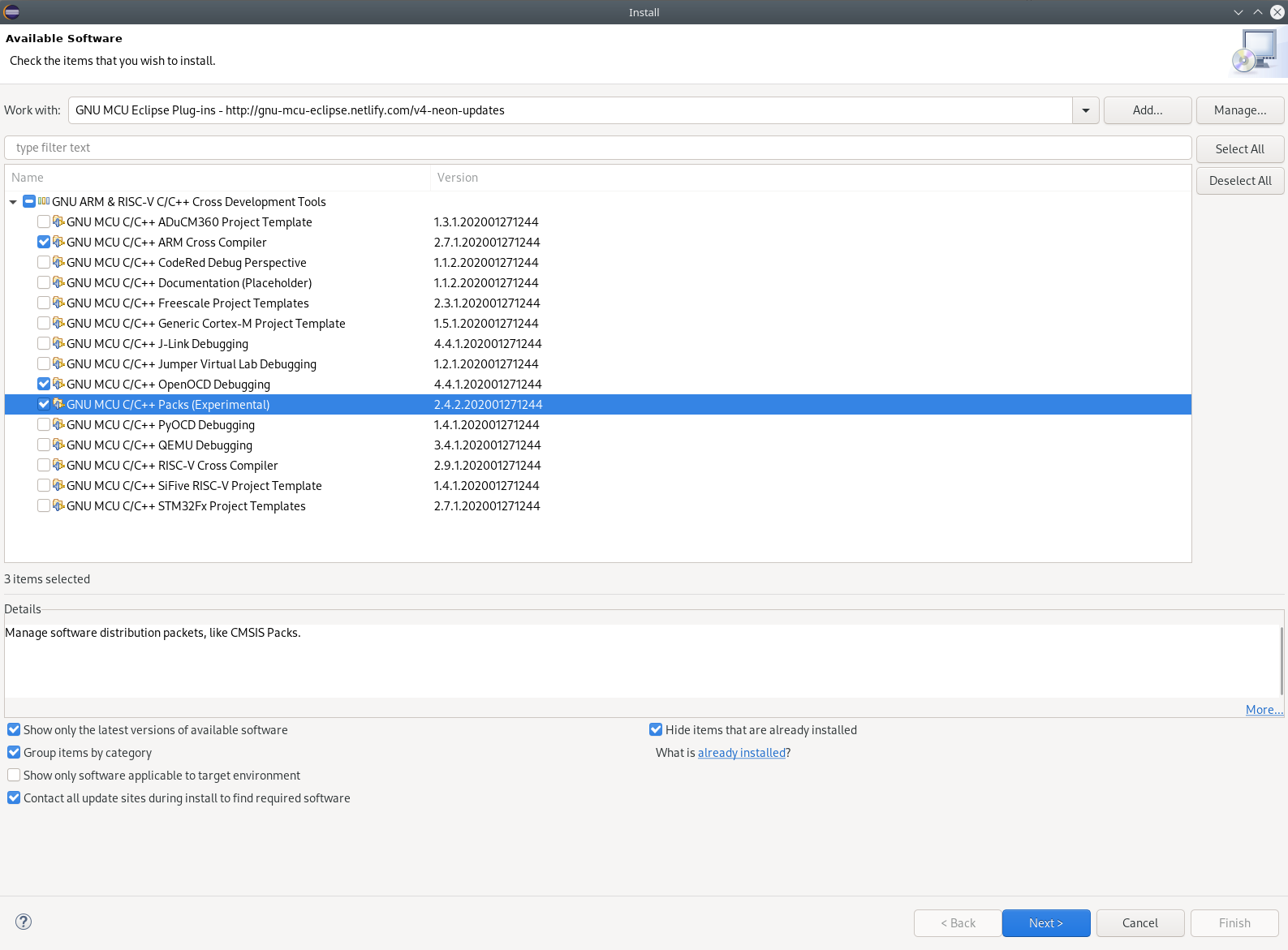Click the Cancel button
The image size is (1288, 950).
tap(1140, 923)
